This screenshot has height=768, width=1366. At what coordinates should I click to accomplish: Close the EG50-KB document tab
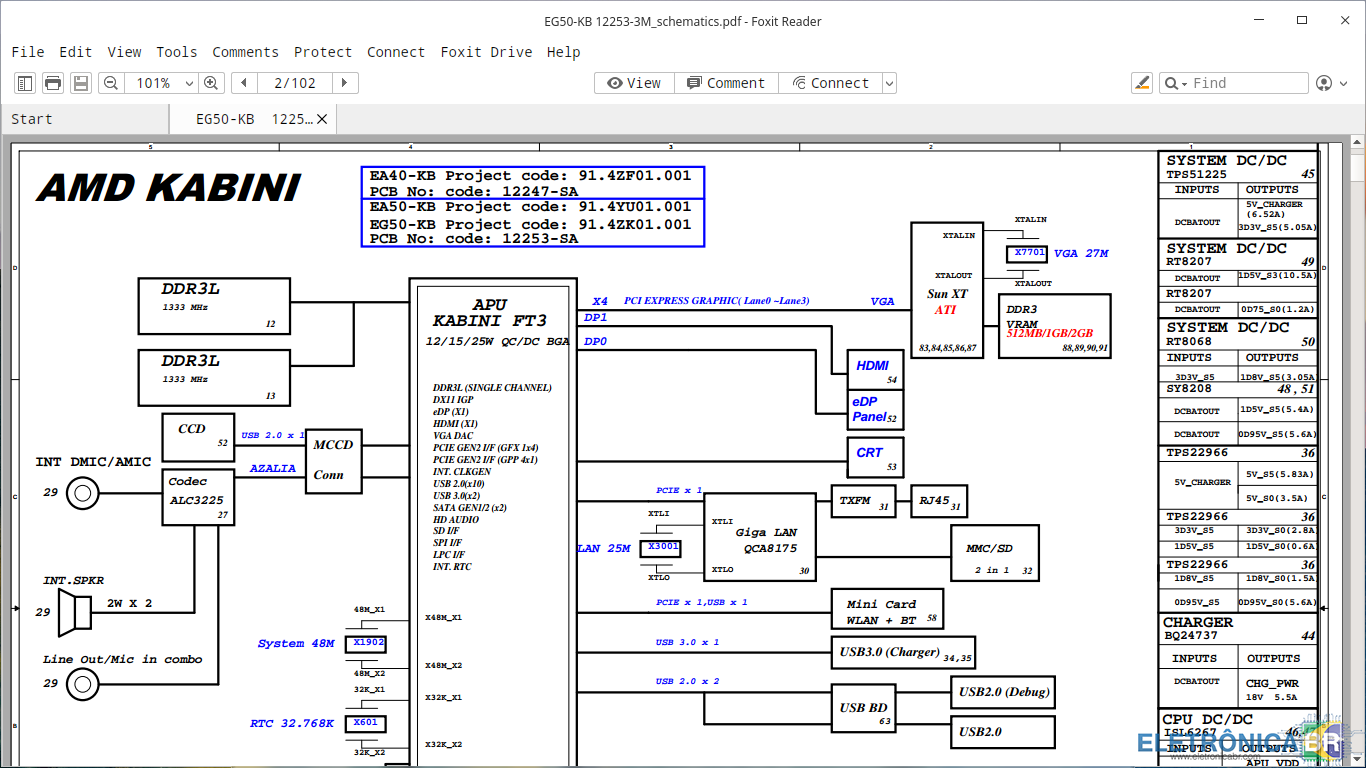322,119
